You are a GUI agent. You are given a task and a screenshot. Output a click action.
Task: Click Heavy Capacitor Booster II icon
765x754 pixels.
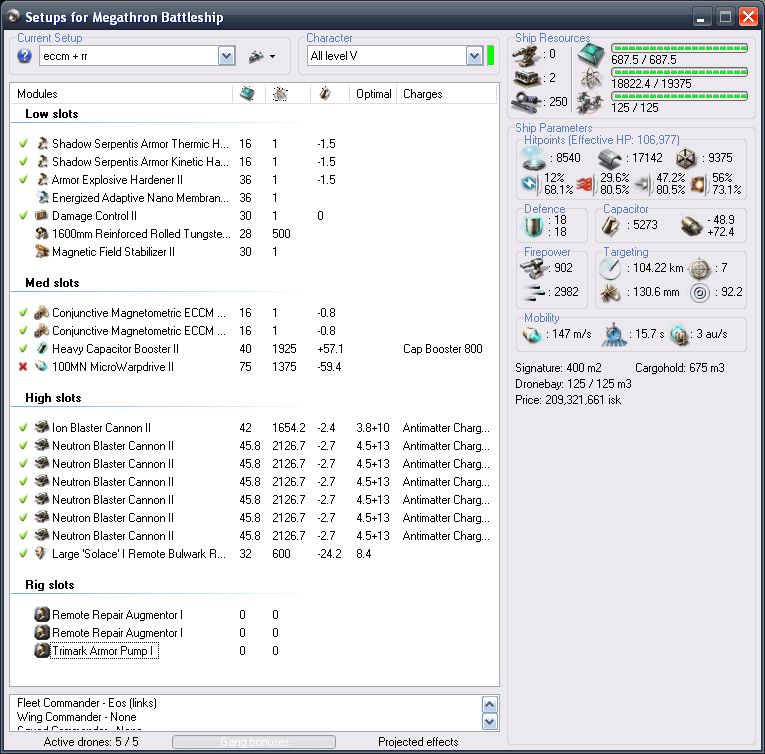pos(42,348)
